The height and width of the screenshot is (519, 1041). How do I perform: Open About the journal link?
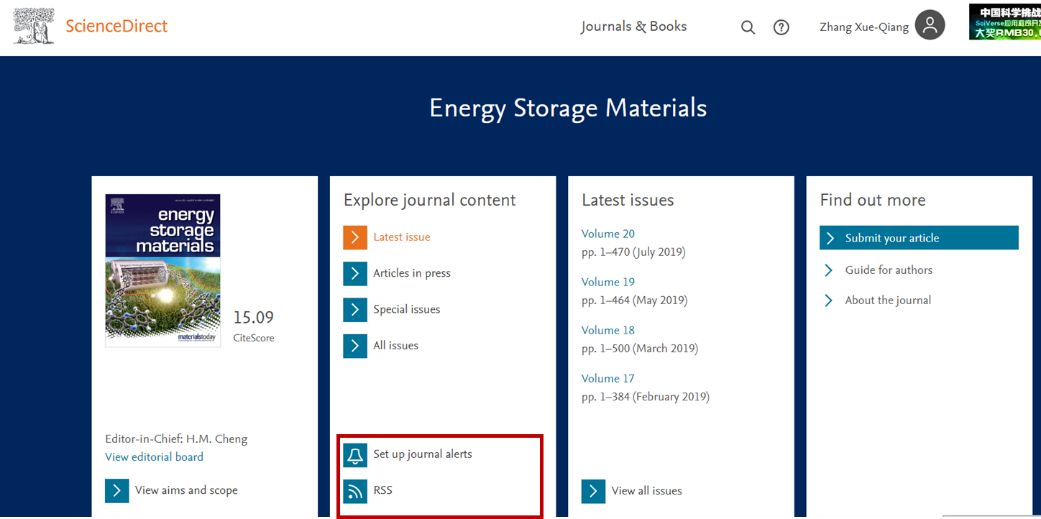(887, 300)
